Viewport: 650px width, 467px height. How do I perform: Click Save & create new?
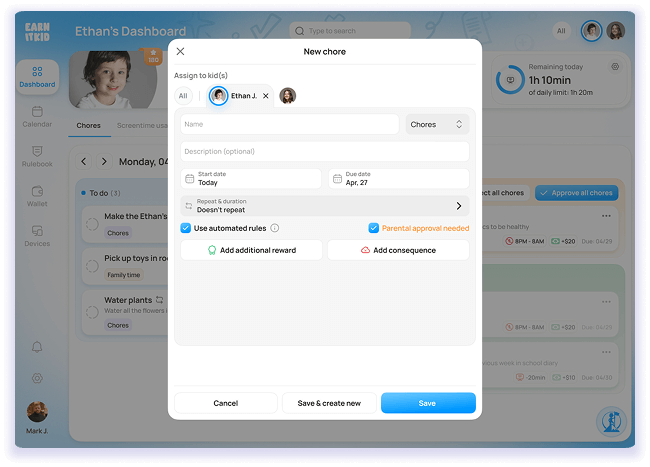tap(328, 403)
